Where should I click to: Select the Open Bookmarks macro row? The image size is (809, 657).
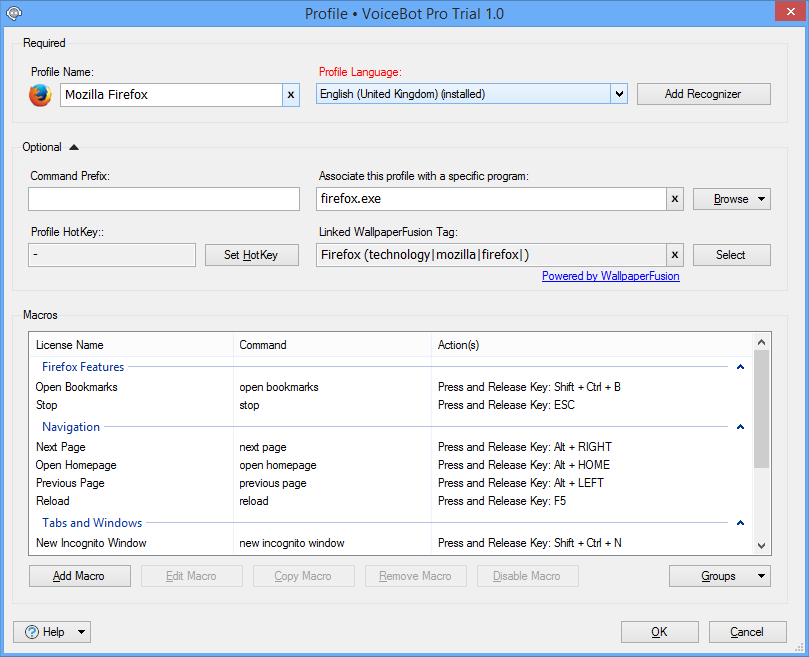[x=391, y=387]
